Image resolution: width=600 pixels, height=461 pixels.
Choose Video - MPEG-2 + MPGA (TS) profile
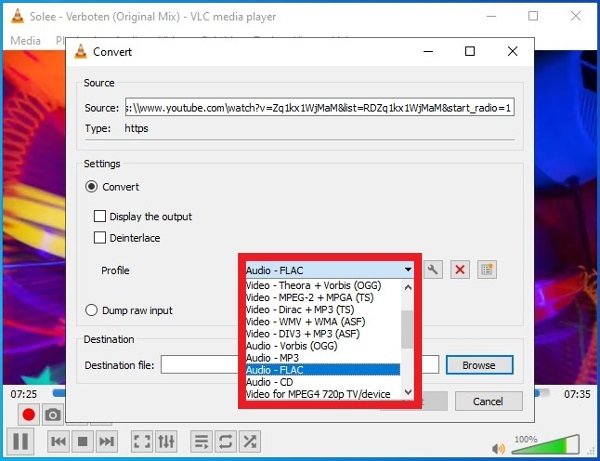323,298
